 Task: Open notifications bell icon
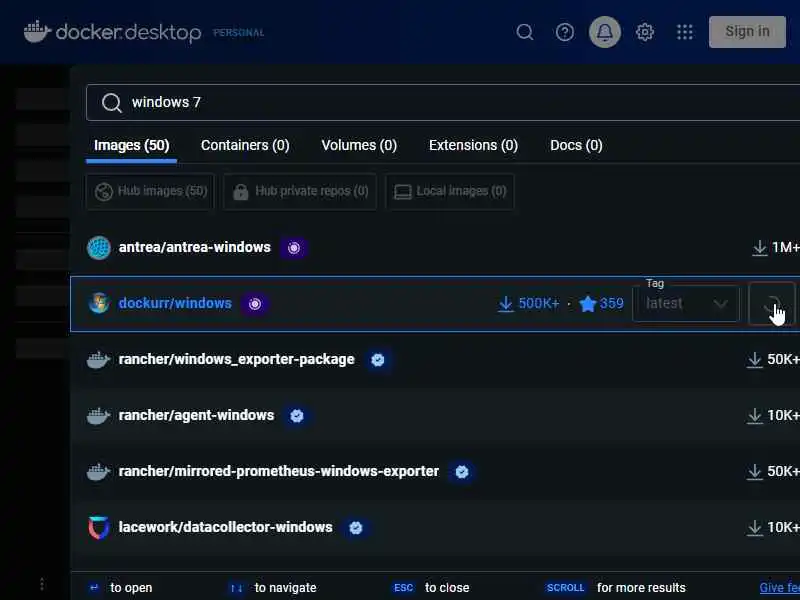coord(605,32)
